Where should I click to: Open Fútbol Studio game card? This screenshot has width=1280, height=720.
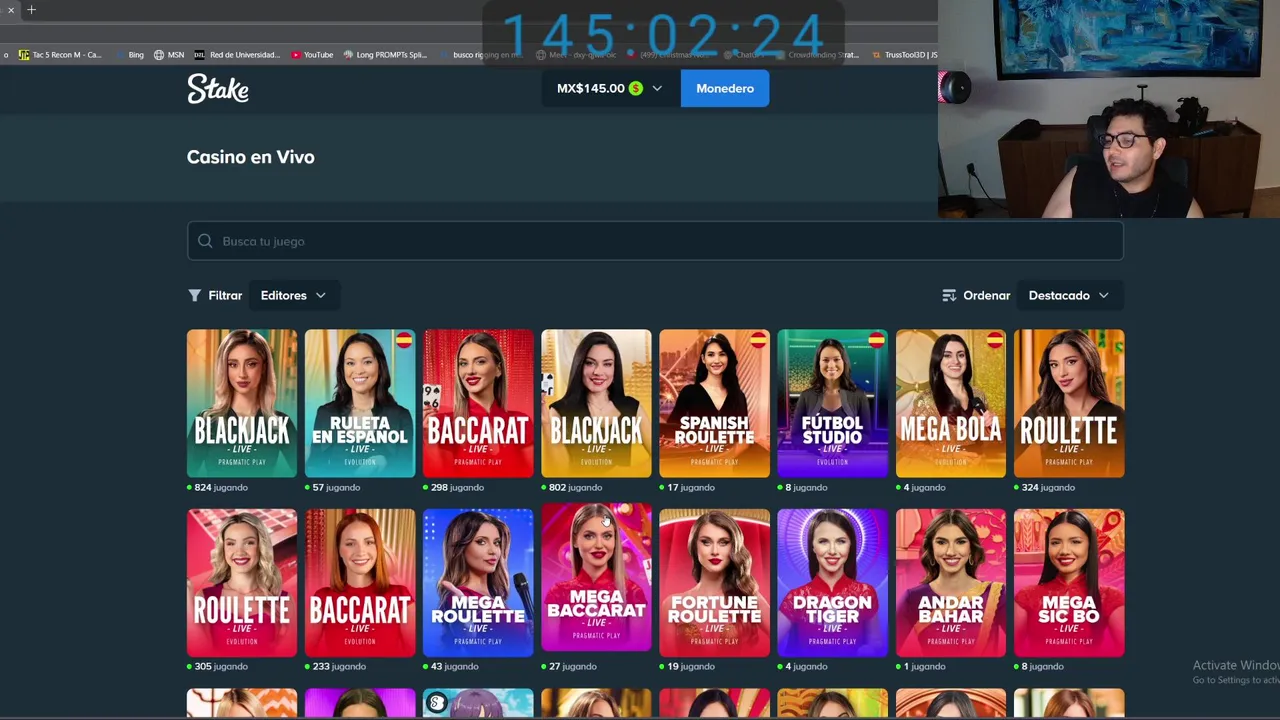[x=832, y=403]
